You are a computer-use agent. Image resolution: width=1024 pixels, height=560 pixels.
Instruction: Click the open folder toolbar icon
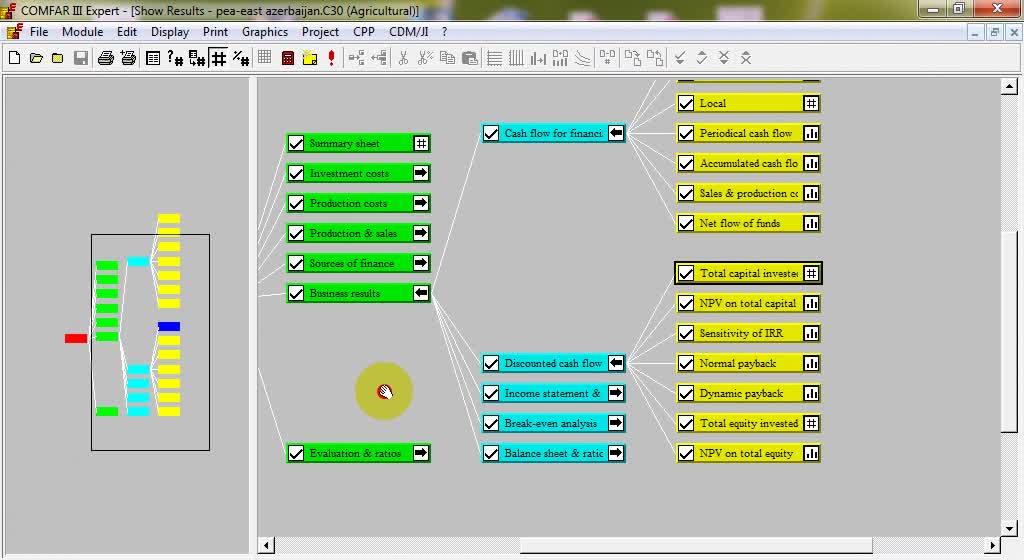[36, 58]
